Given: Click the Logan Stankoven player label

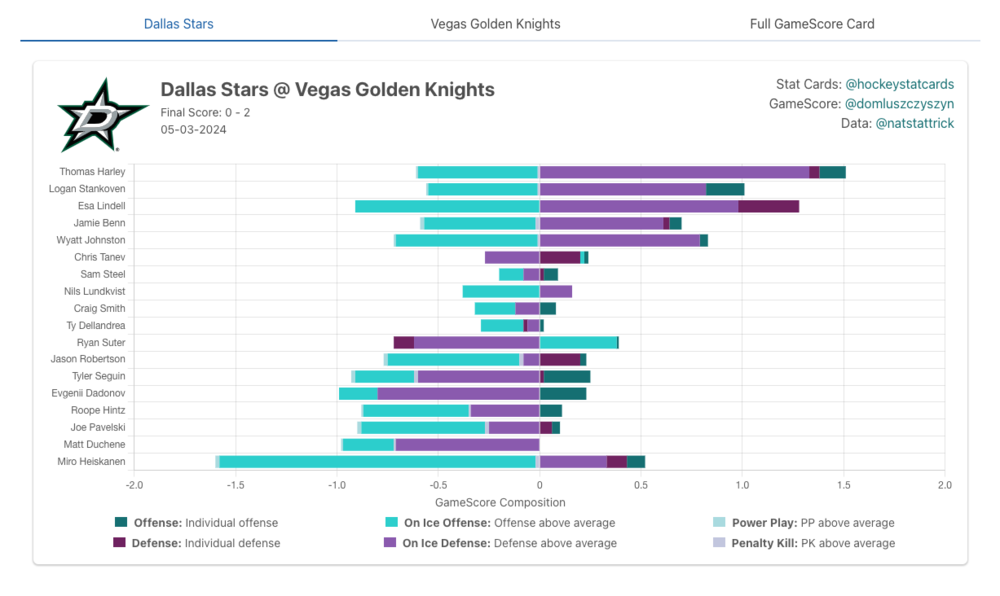Looking at the screenshot, I should click(x=87, y=189).
